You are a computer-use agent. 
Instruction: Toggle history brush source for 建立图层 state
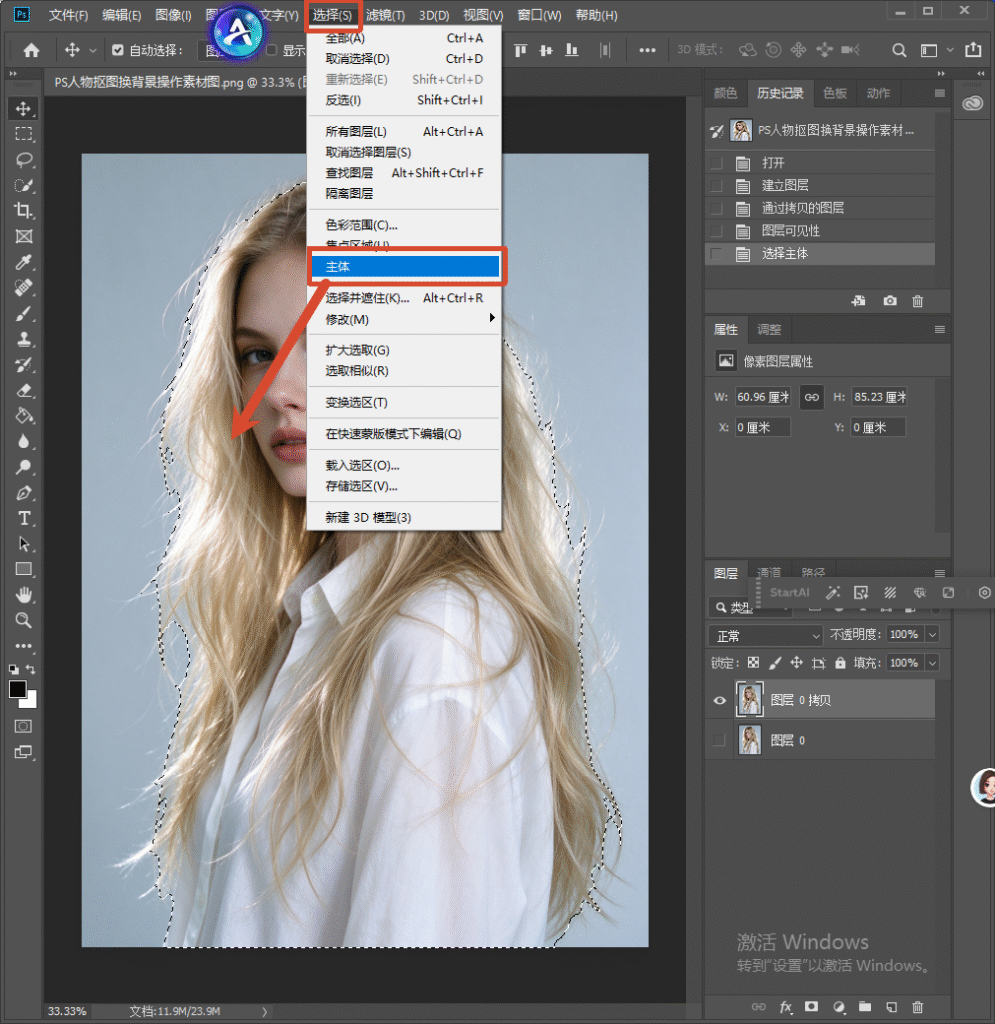[x=716, y=185]
